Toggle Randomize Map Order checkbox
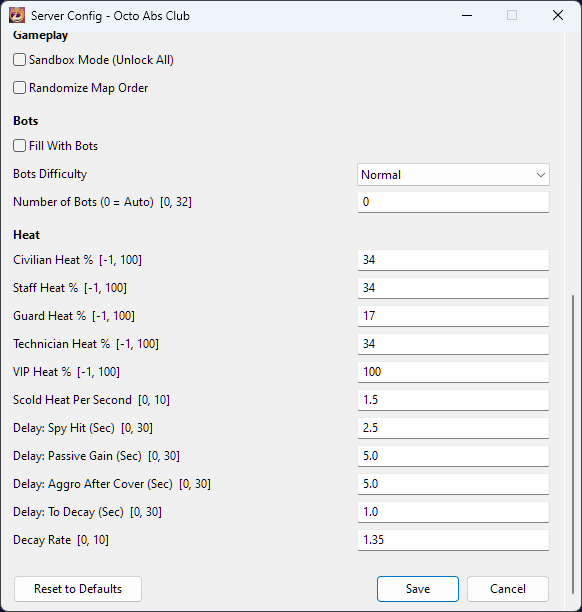Screen dimensions: 582x612 point(20,88)
